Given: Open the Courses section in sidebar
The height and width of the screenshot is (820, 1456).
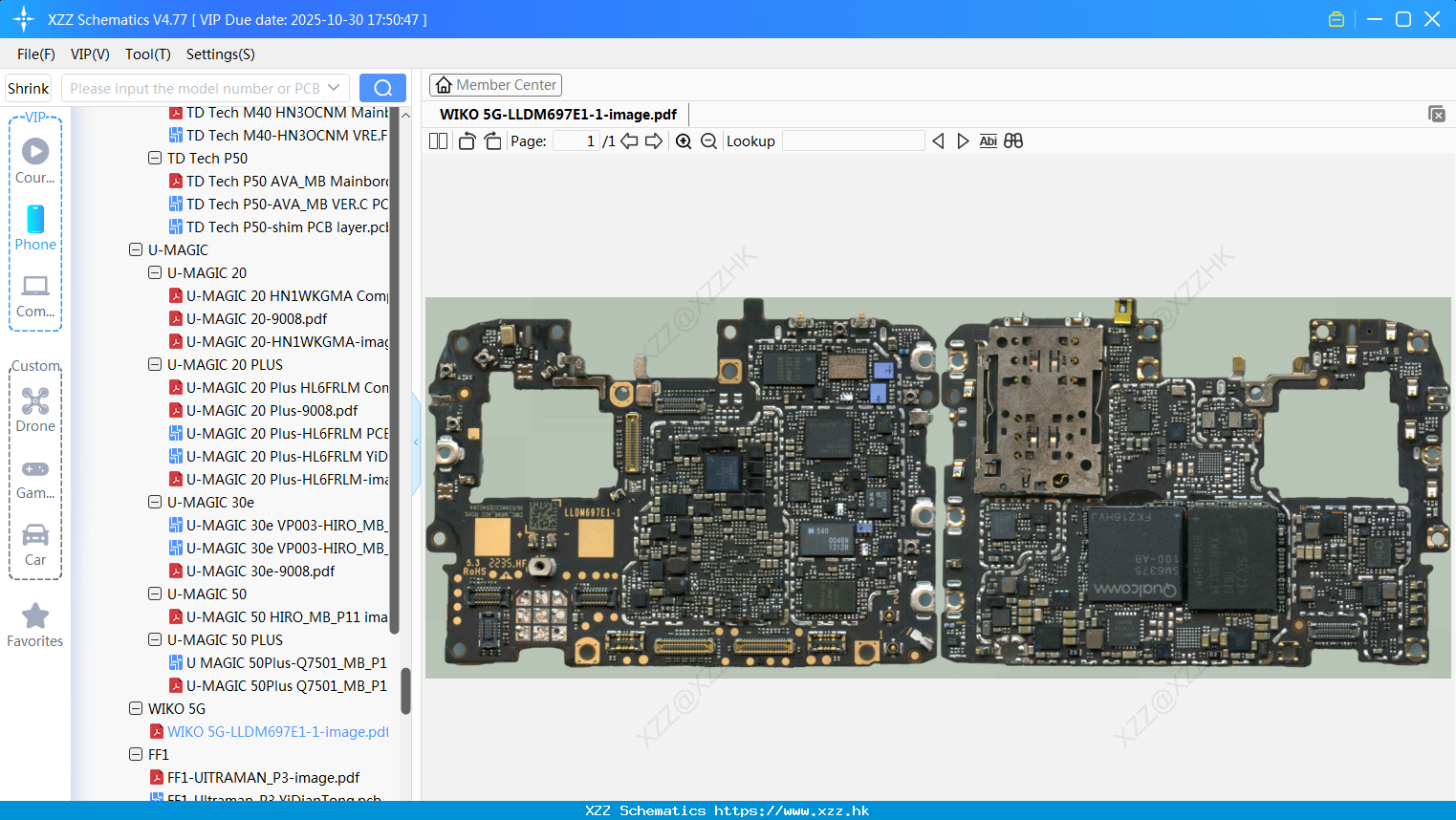Looking at the screenshot, I should [35, 161].
